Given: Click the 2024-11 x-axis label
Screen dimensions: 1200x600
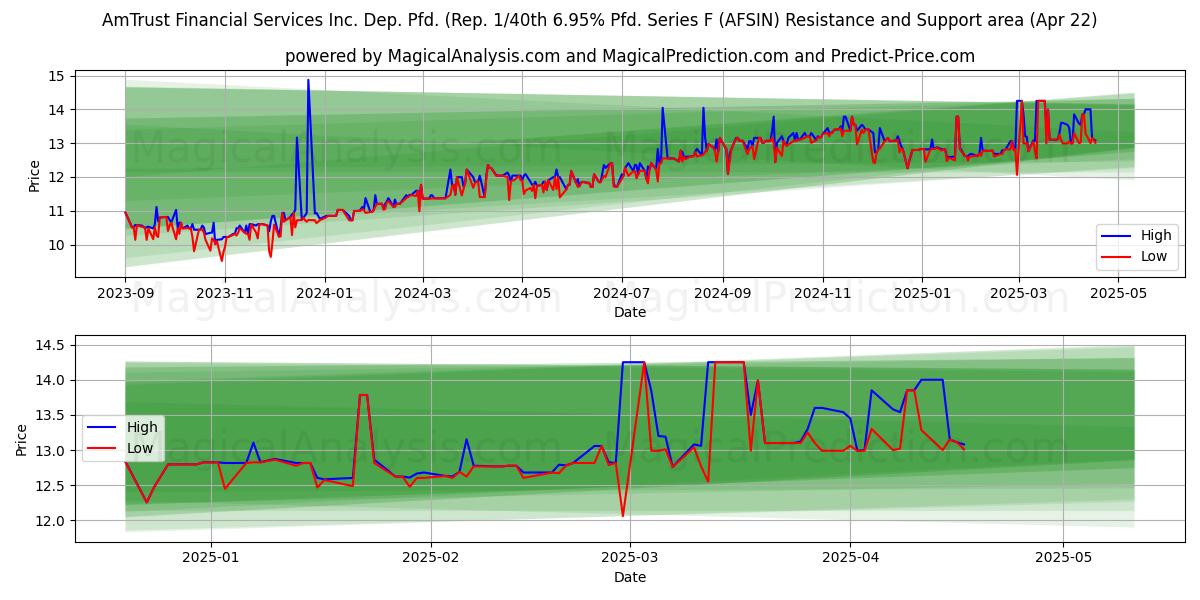Looking at the screenshot, I should (822, 295).
